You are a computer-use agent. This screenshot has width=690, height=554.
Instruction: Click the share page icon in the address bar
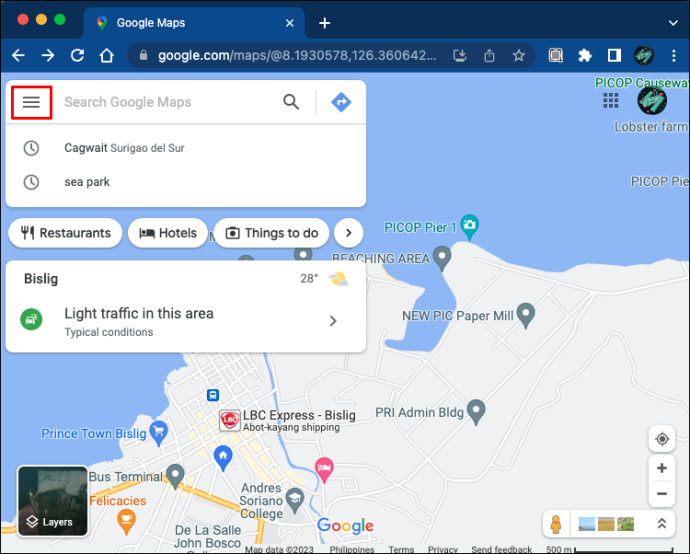coord(489,55)
